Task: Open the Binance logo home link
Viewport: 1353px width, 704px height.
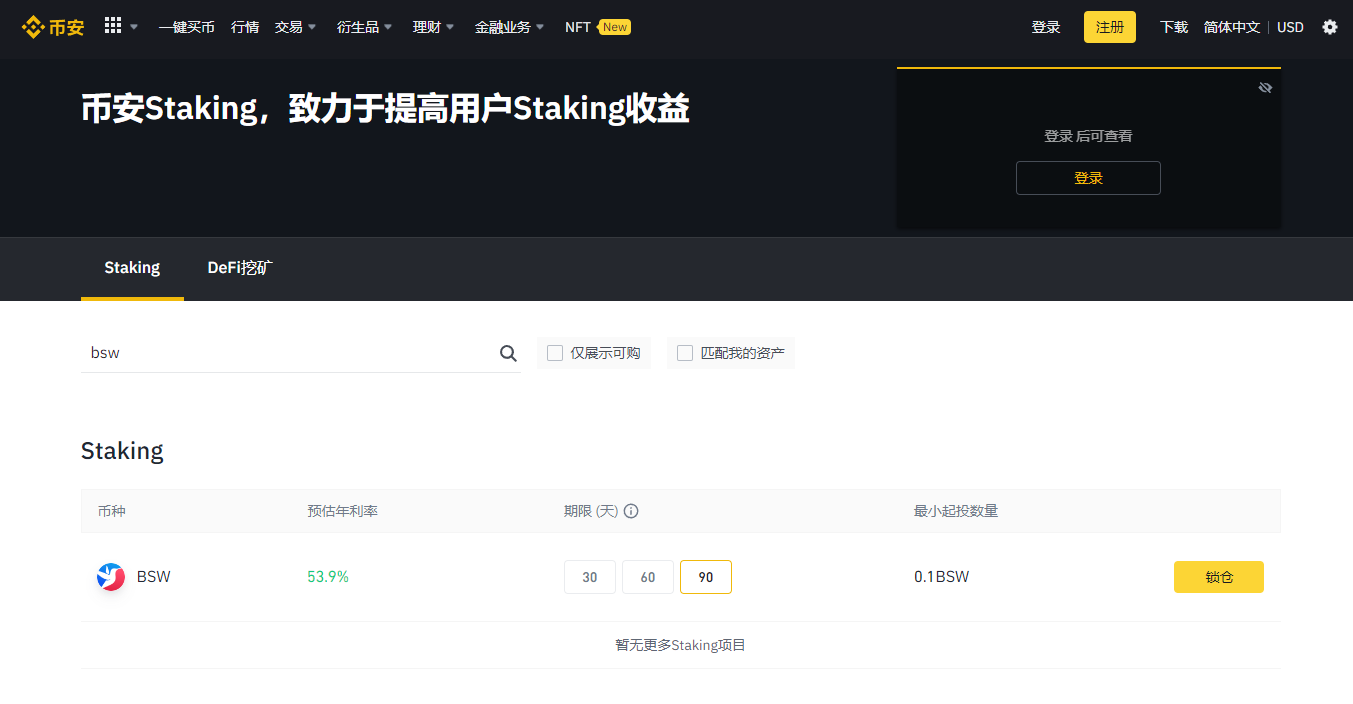Action: tap(53, 27)
